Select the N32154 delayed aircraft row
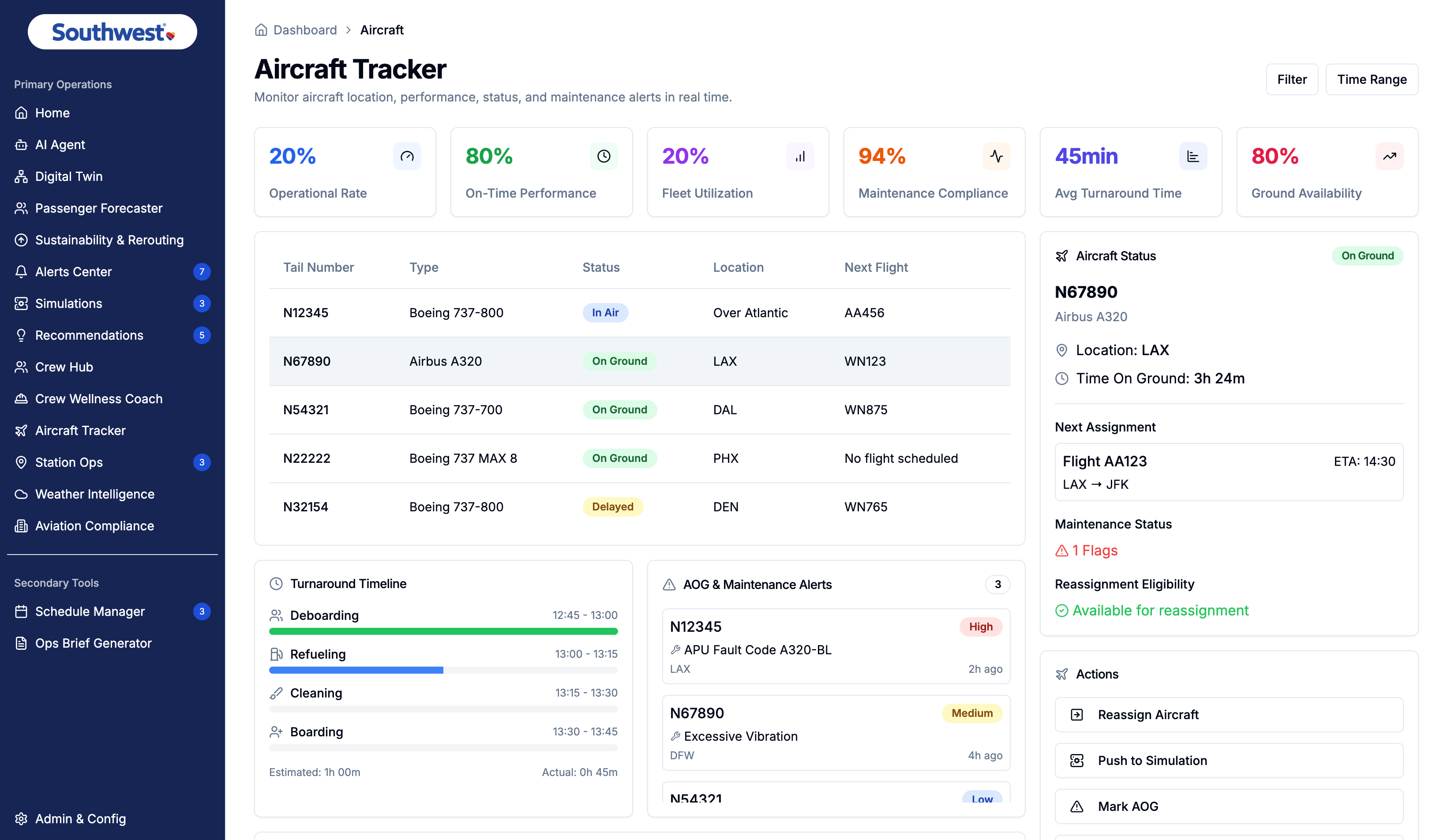 640,507
